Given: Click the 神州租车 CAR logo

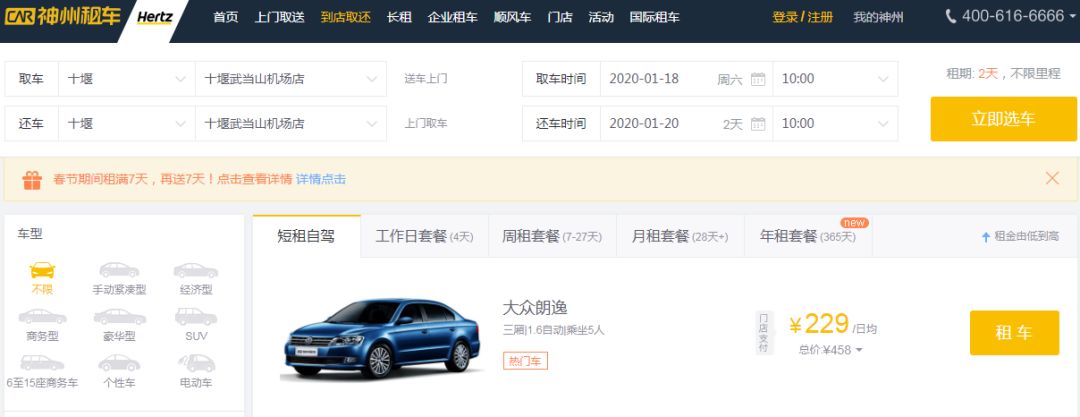Looking at the screenshot, I should pyautogui.click(x=63, y=17).
